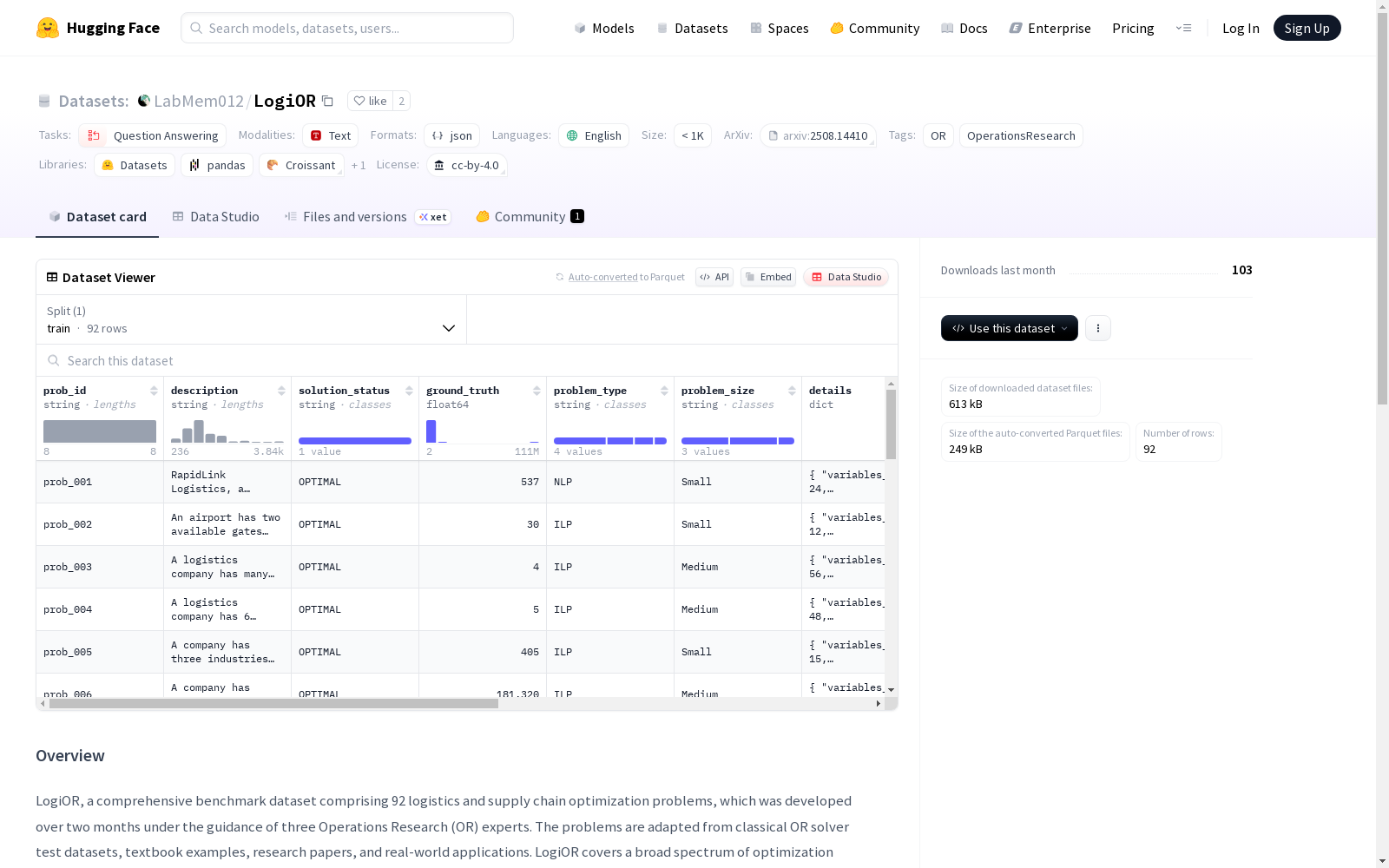
Task: Open Data Studio from the viewer header
Action: (846, 277)
